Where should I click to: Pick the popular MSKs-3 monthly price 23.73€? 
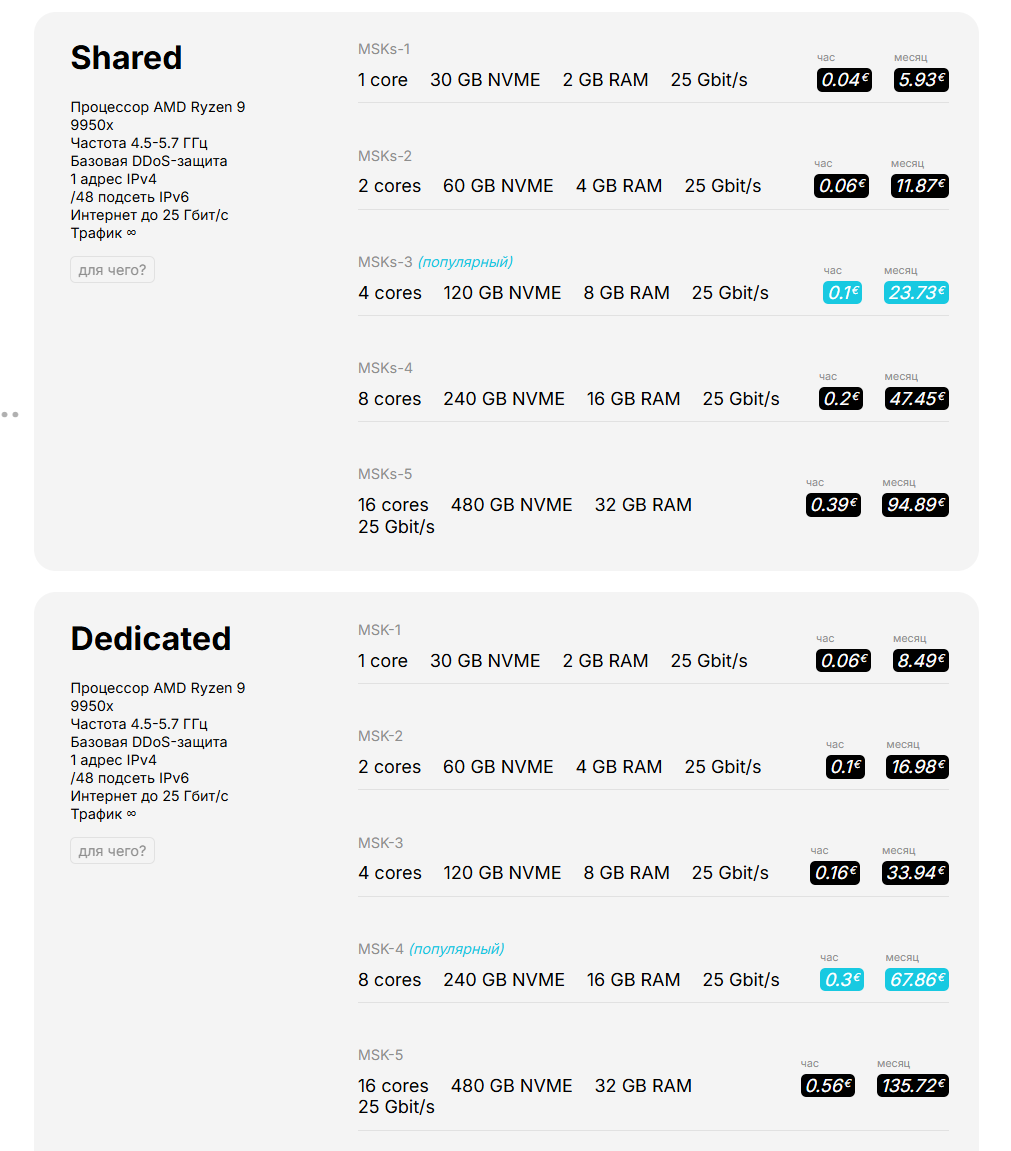pyautogui.click(x=916, y=293)
